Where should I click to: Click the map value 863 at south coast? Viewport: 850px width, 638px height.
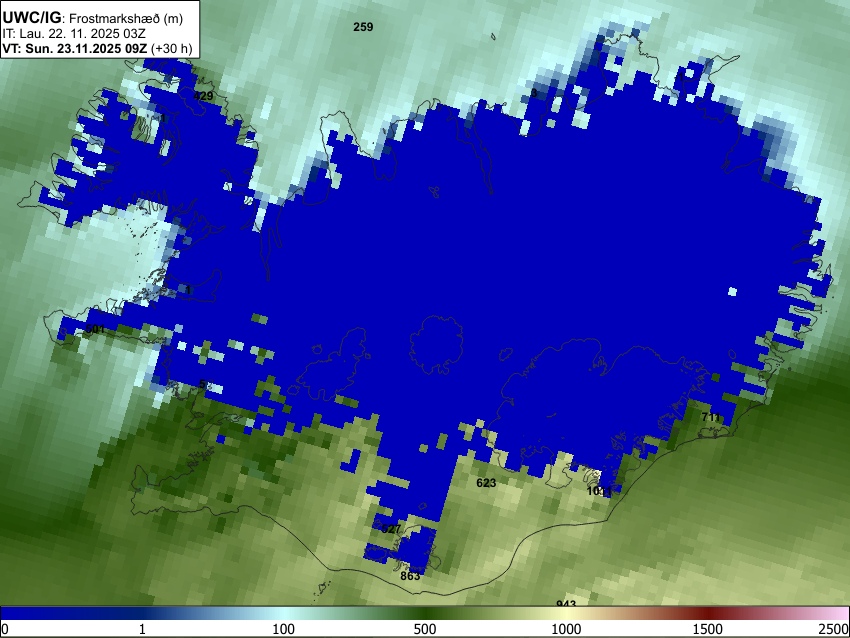point(410,576)
